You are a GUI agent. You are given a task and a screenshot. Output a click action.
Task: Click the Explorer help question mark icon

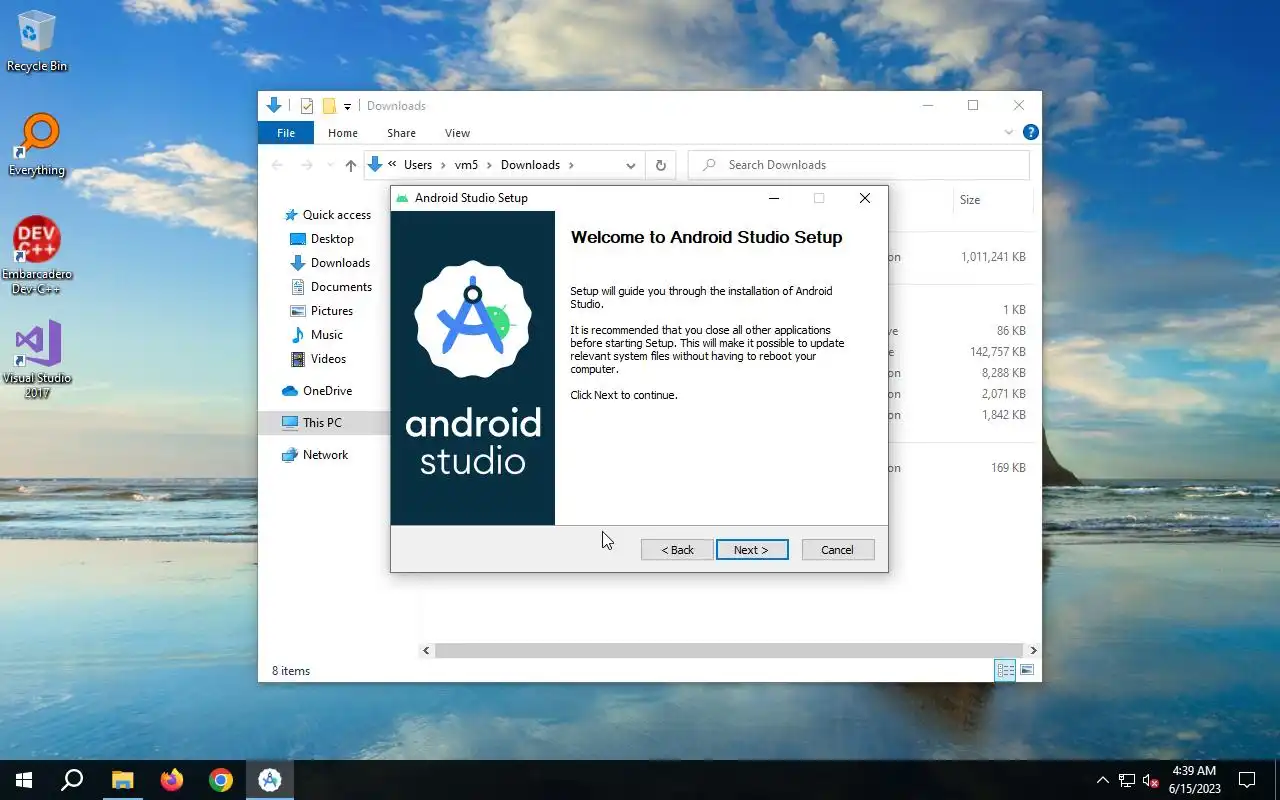(x=1031, y=132)
